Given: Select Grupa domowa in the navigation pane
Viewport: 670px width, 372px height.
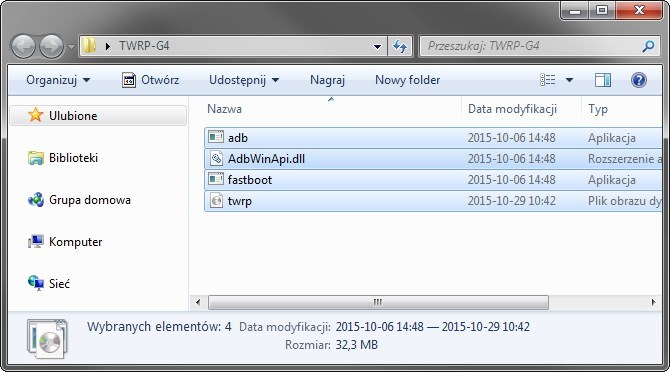Looking at the screenshot, I should [90, 200].
